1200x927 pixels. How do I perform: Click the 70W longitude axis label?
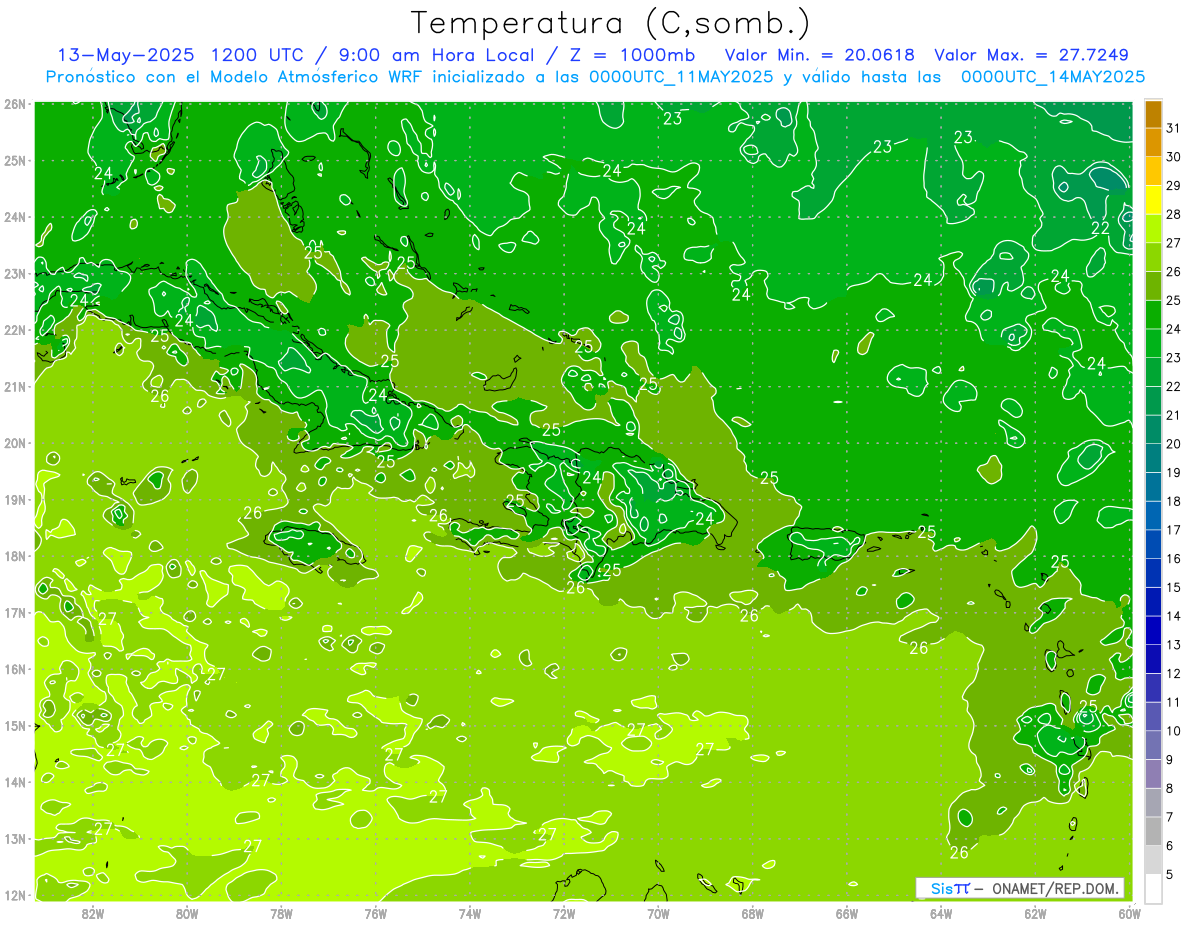coord(658,913)
